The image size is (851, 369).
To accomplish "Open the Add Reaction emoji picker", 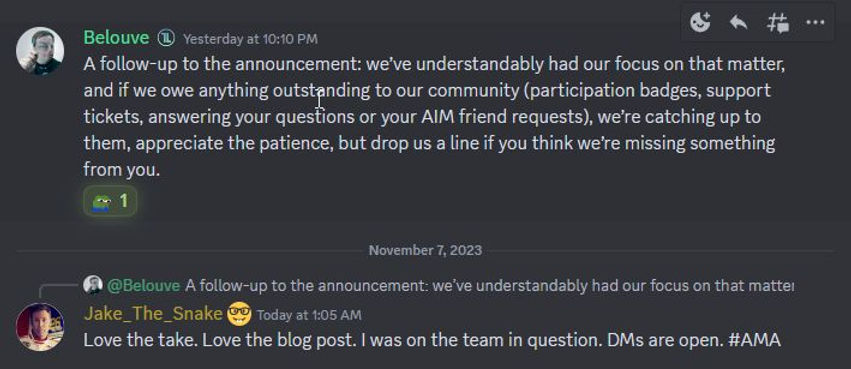I will pyautogui.click(x=700, y=23).
